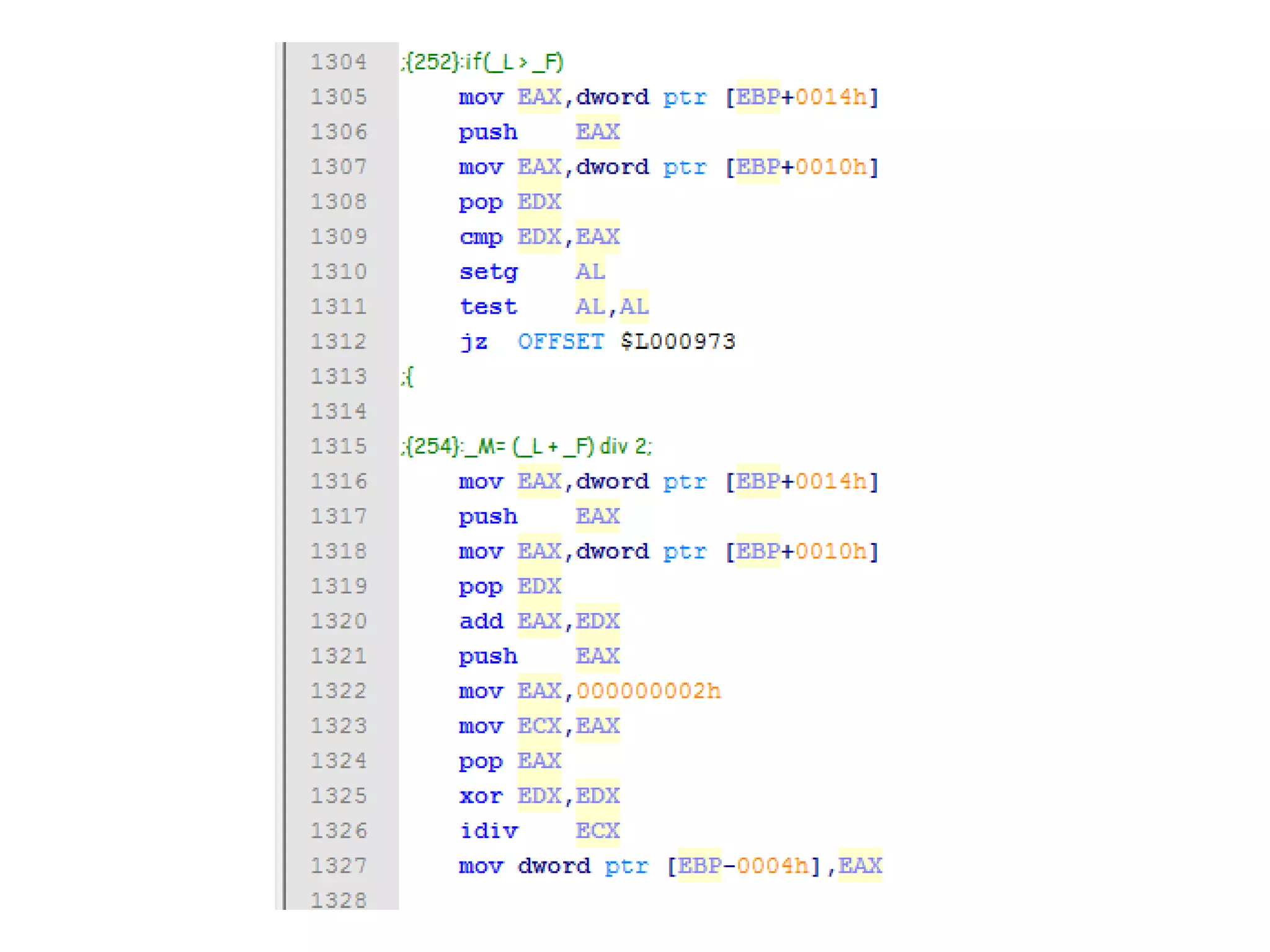Viewport: 1270px width, 952px height.
Task: Click the EBP+0010h operand on line 1318
Action: (802, 552)
